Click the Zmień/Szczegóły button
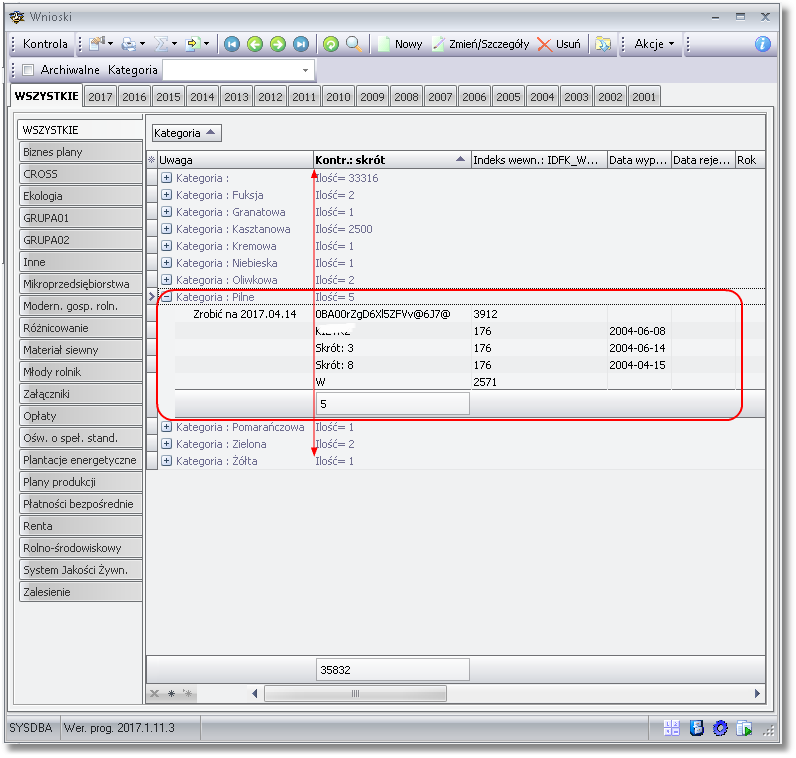Viewport: 796px width, 758px height. click(481, 44)
